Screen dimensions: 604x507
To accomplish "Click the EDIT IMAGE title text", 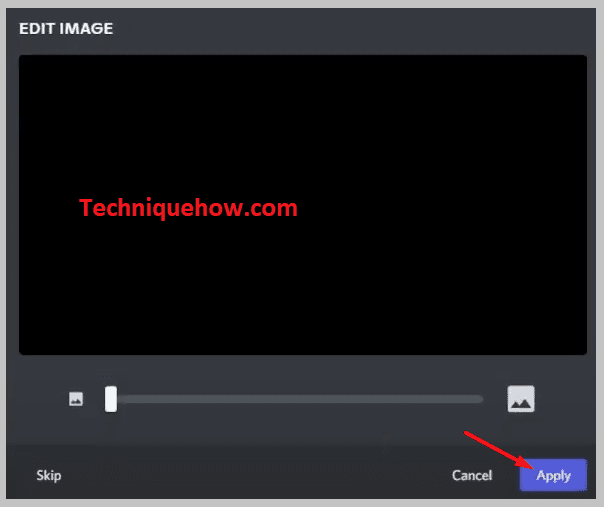I will [x=66, y=29].
